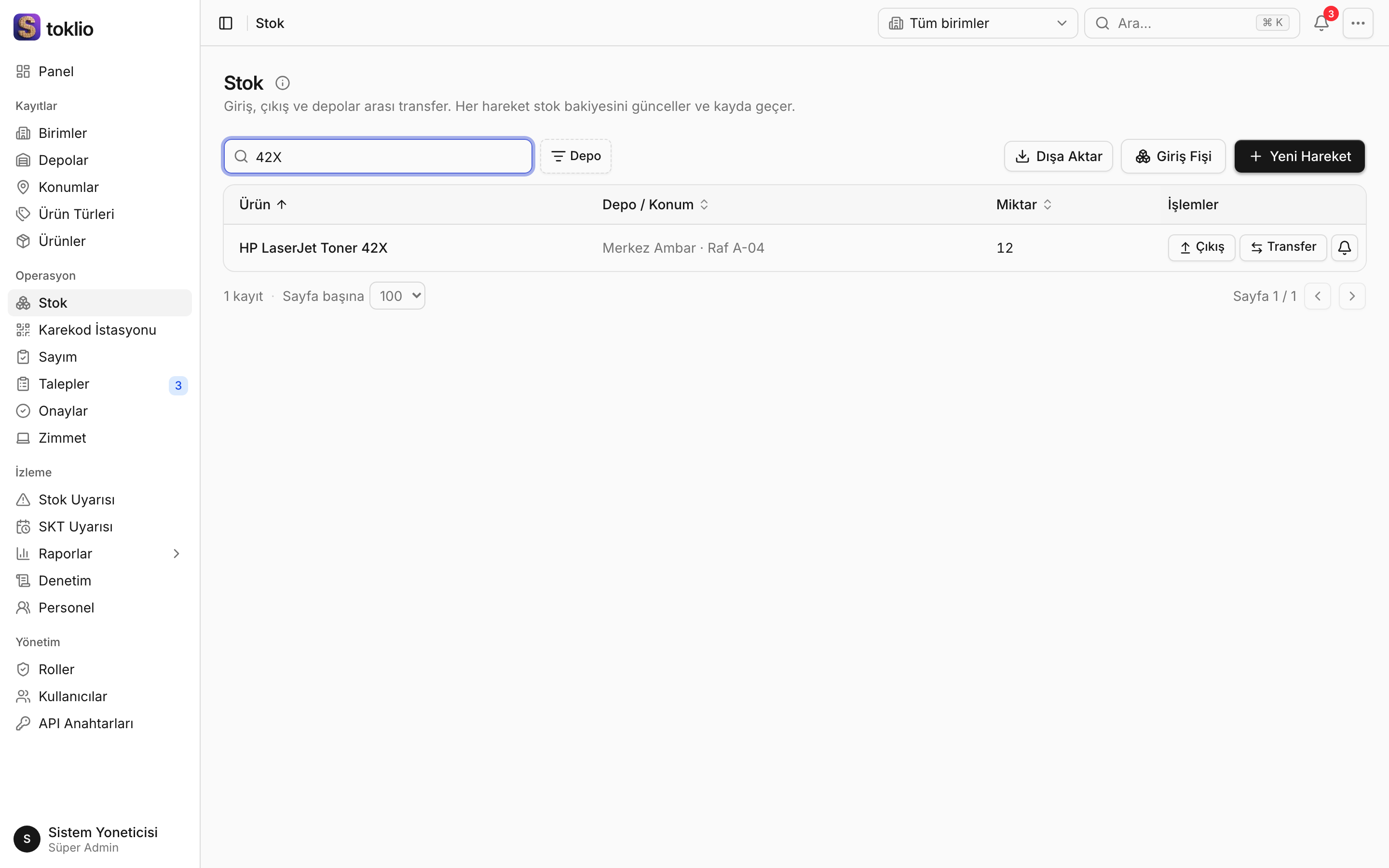
Task: Open the Depo filter button
Action: click(576, 156)
